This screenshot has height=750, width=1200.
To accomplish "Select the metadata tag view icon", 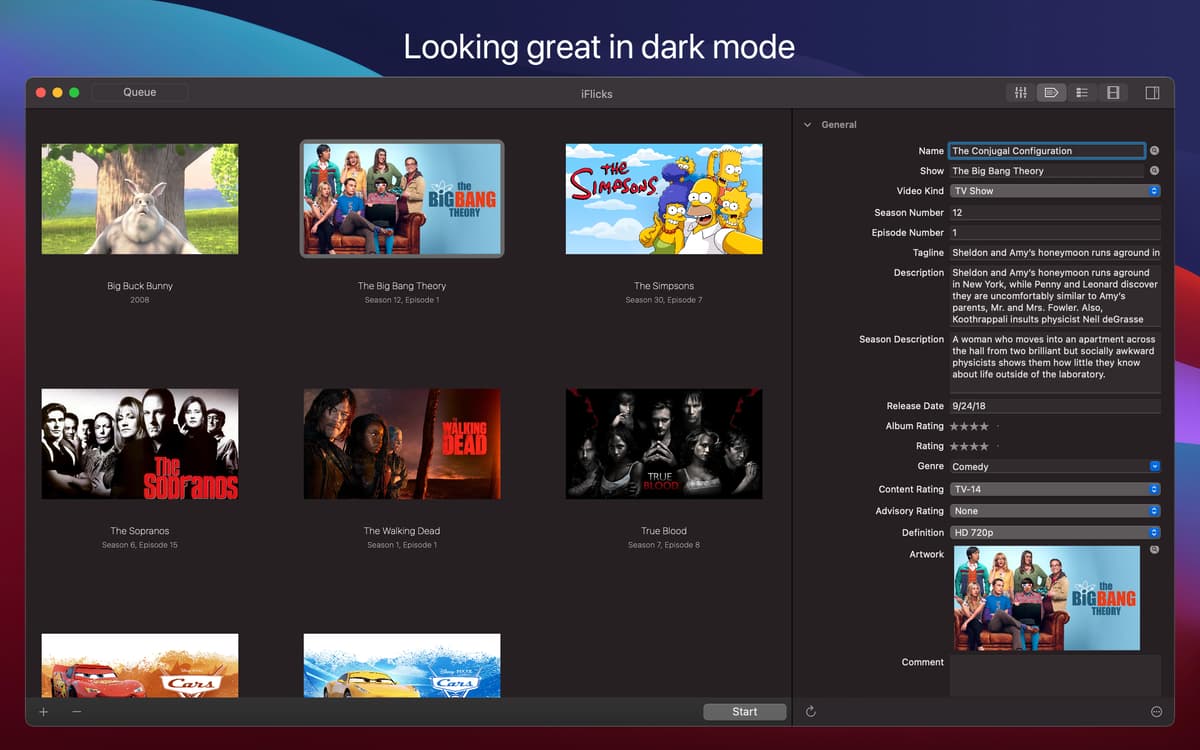I will tap(1051, 92).
